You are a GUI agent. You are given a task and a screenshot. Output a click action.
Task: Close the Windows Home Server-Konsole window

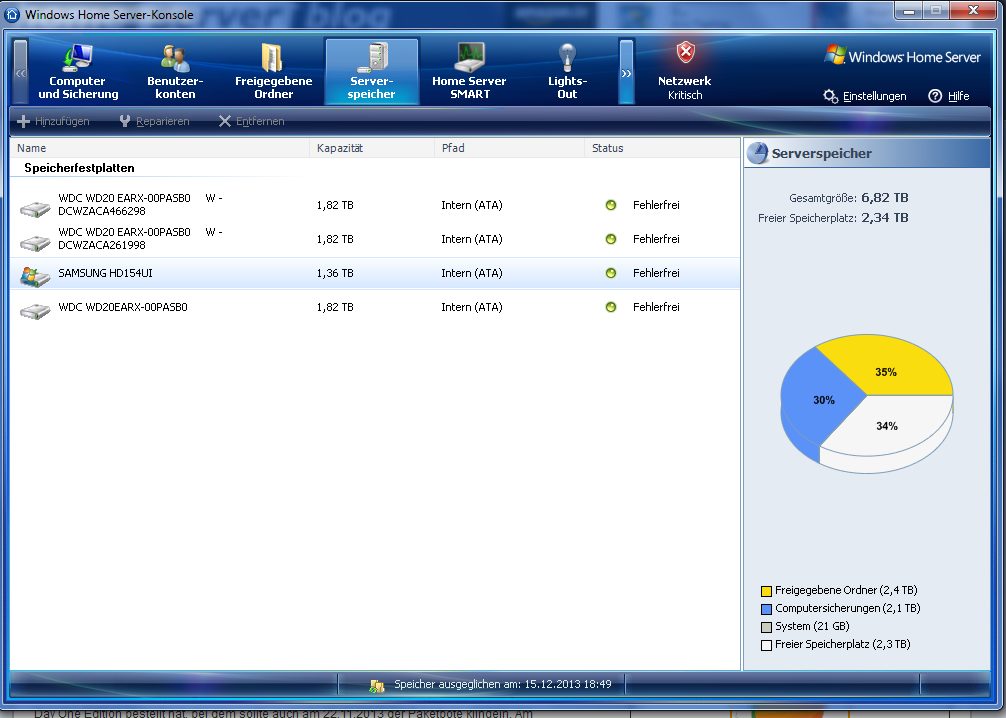(973, 10)
